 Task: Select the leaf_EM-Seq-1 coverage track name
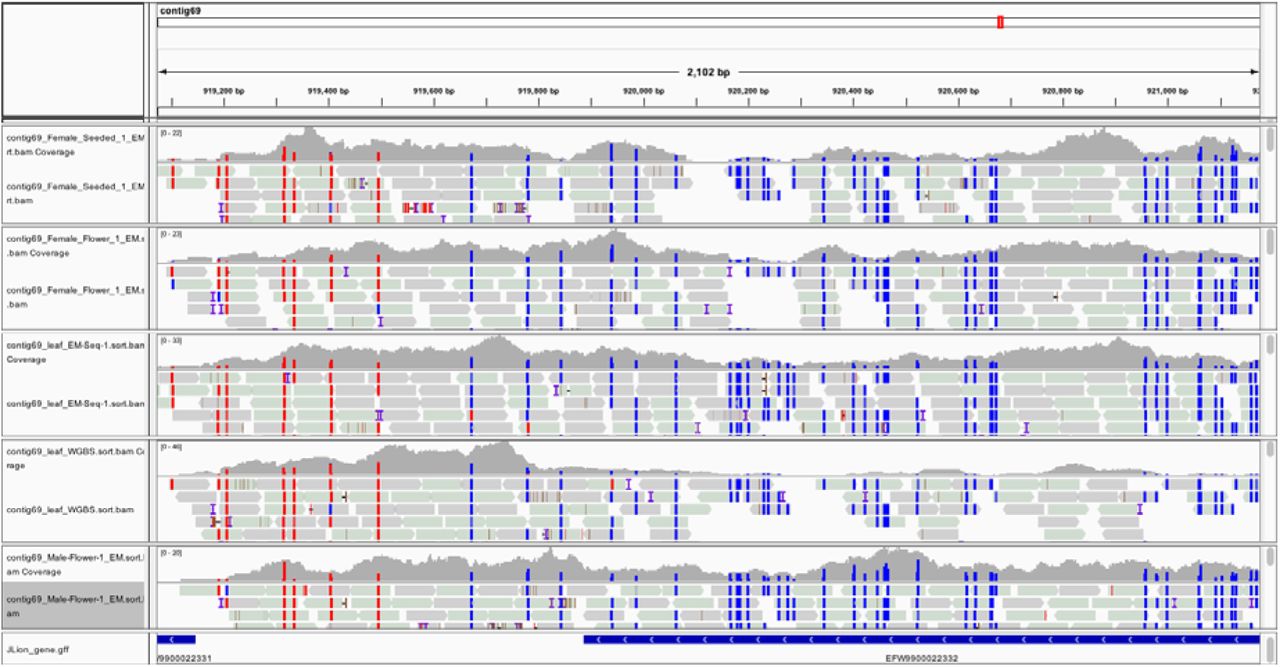point(76,352)
